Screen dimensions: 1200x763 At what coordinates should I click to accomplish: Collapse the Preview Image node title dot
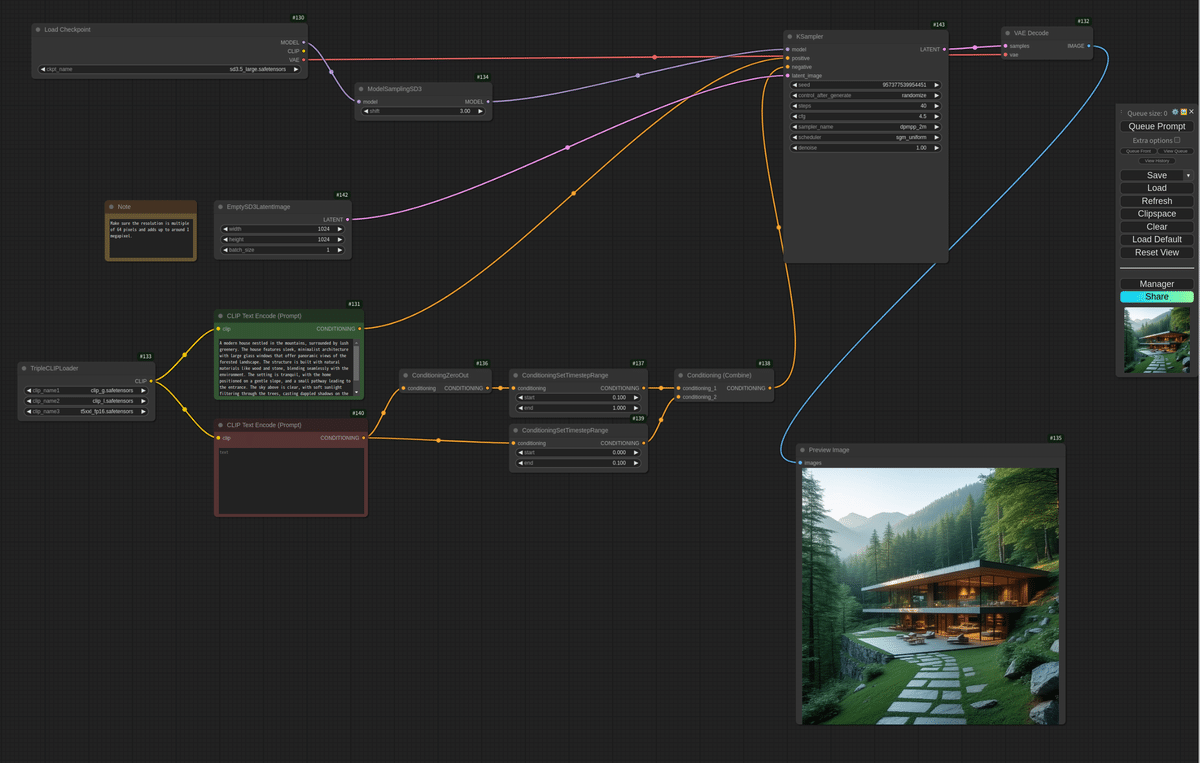point(803,450)
